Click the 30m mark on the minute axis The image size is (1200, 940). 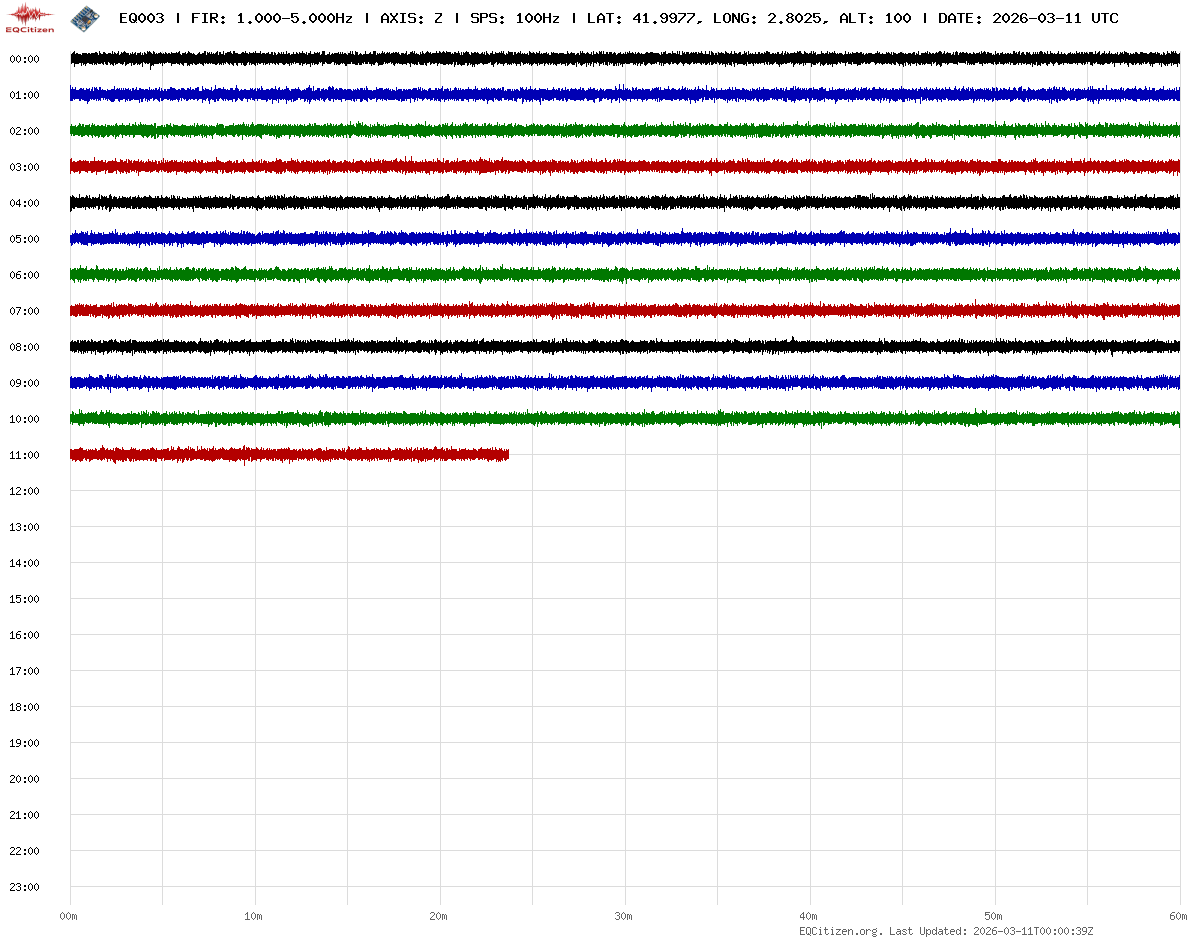pos(624,916)
